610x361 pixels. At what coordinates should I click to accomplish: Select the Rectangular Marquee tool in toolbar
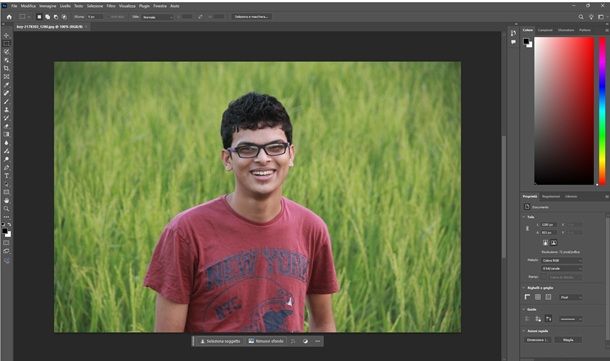[7, 44]
